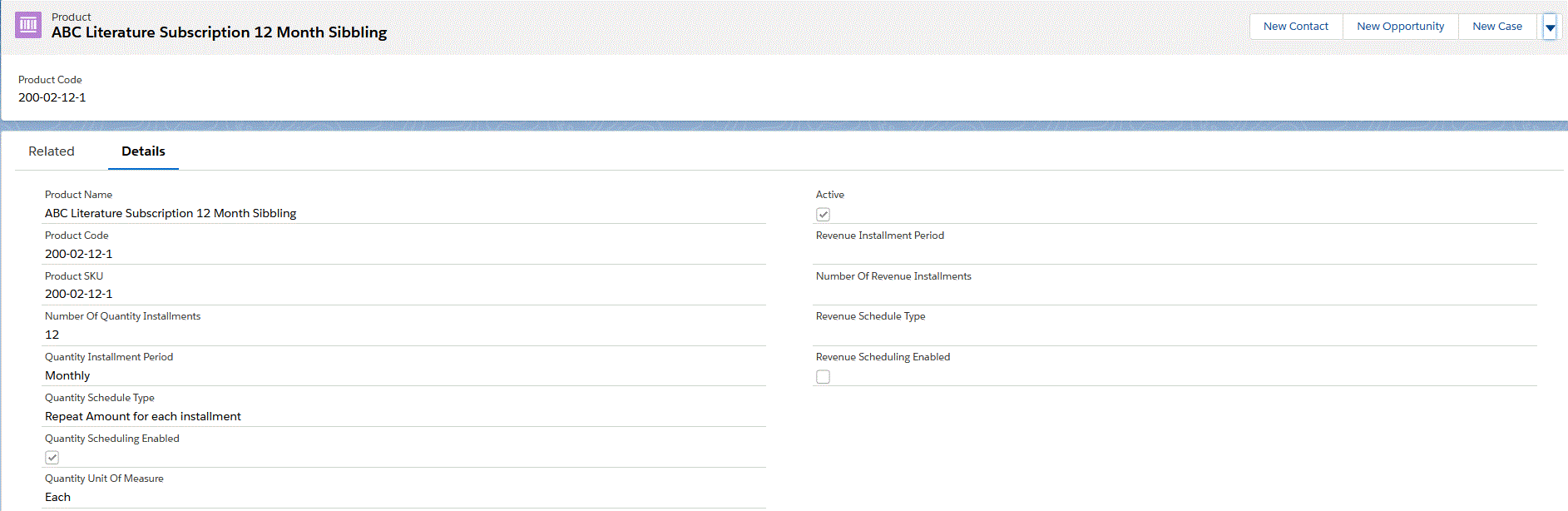Click the purple Product icon in header
The height and width of the screenshot is (511, 1568).
click(x=28, y=25)
